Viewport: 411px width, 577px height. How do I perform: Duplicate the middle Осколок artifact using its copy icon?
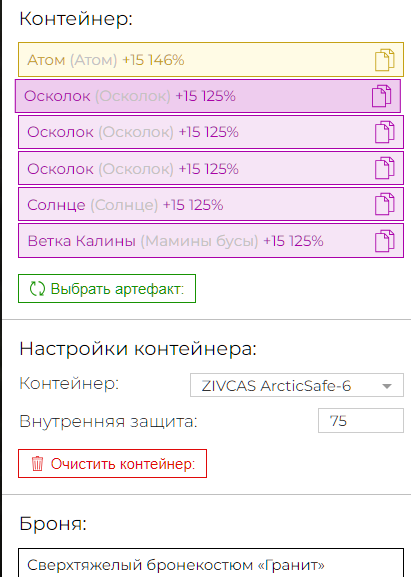pos(385,132)
